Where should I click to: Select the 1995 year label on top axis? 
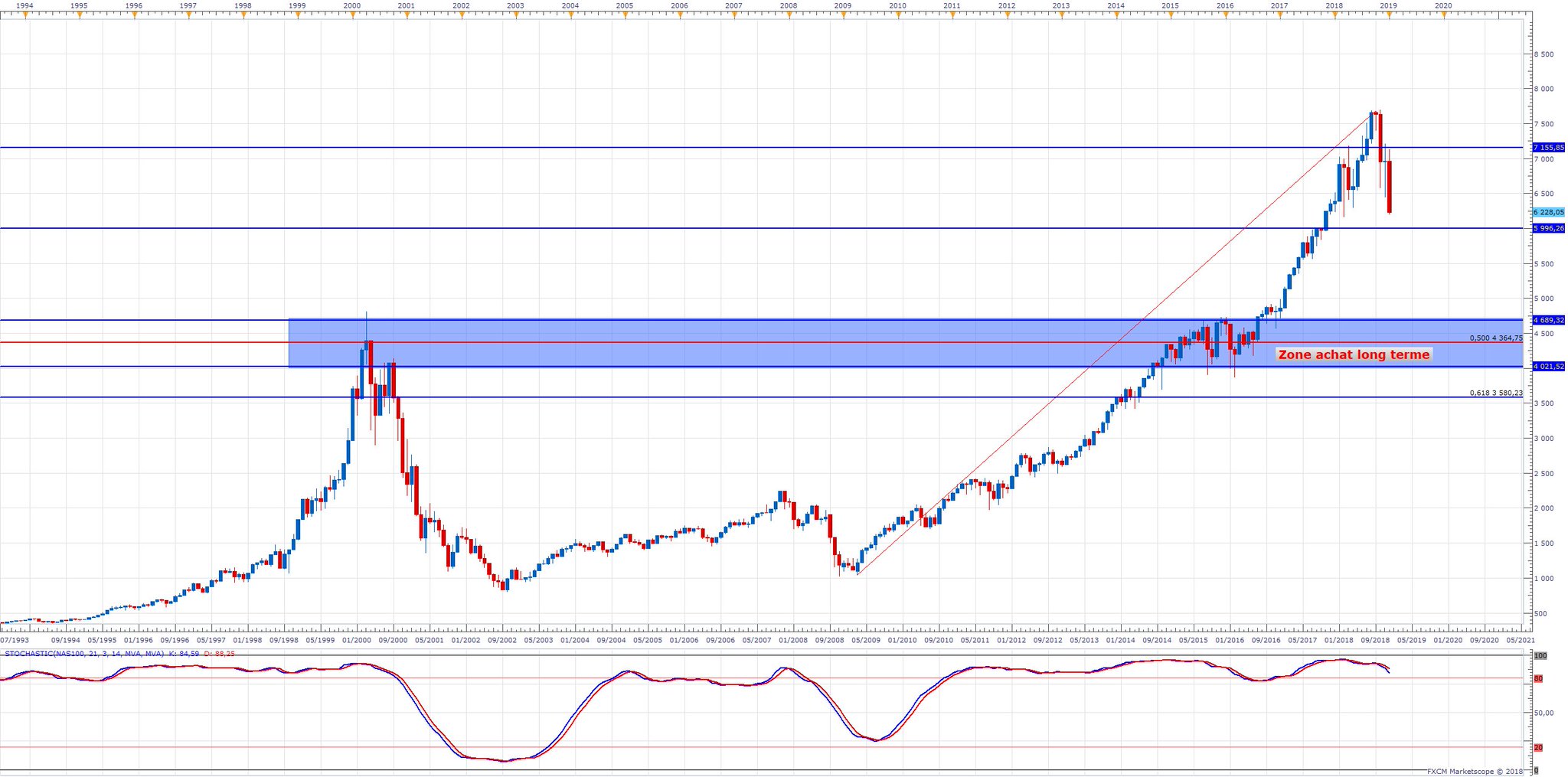tap(79, 5)
